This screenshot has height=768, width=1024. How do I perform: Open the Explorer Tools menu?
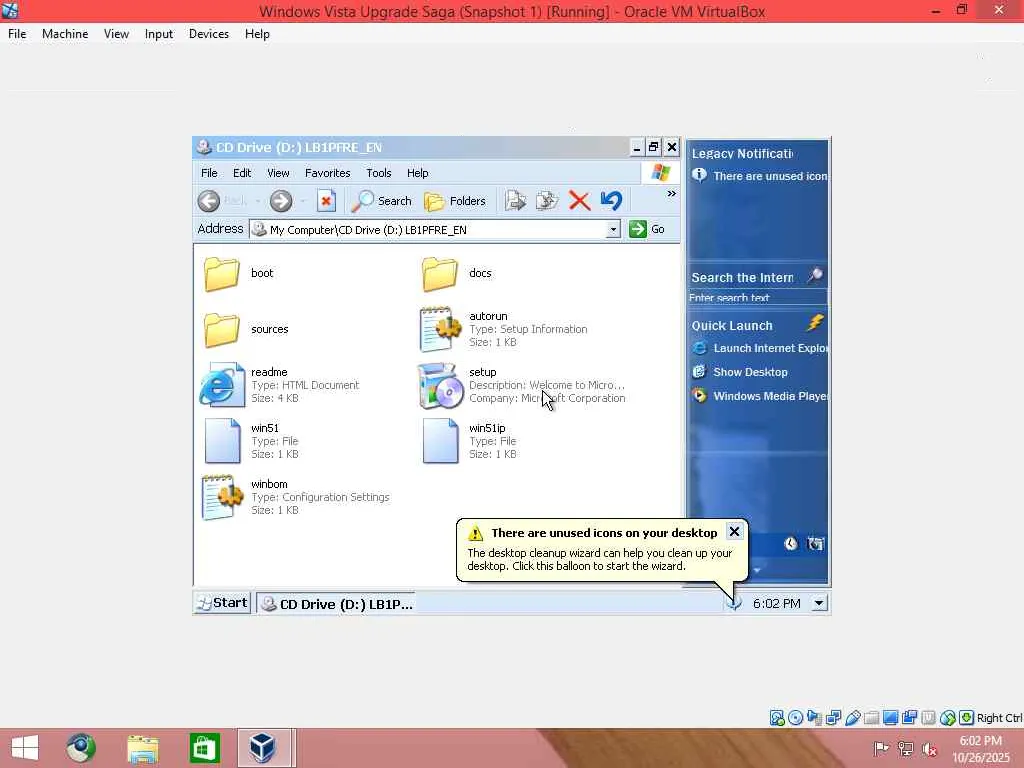[379, 173]
